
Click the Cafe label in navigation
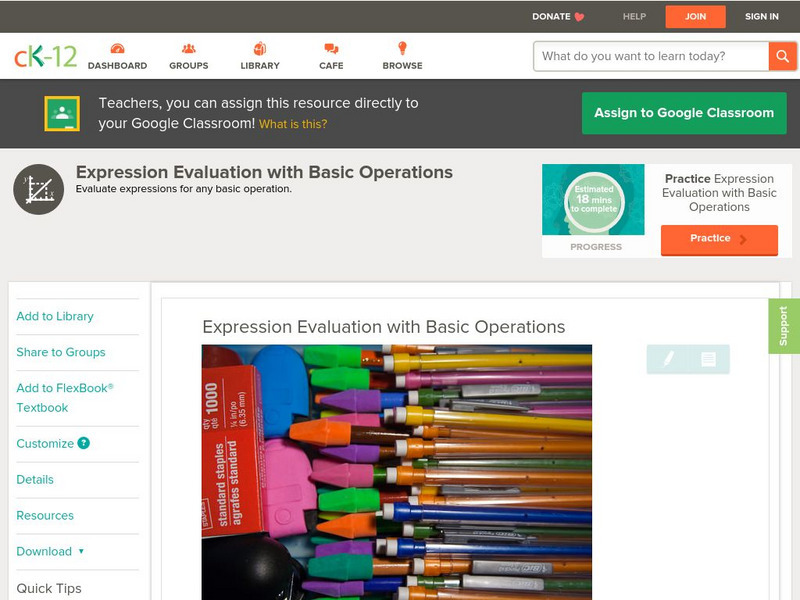tap(331, 66)
